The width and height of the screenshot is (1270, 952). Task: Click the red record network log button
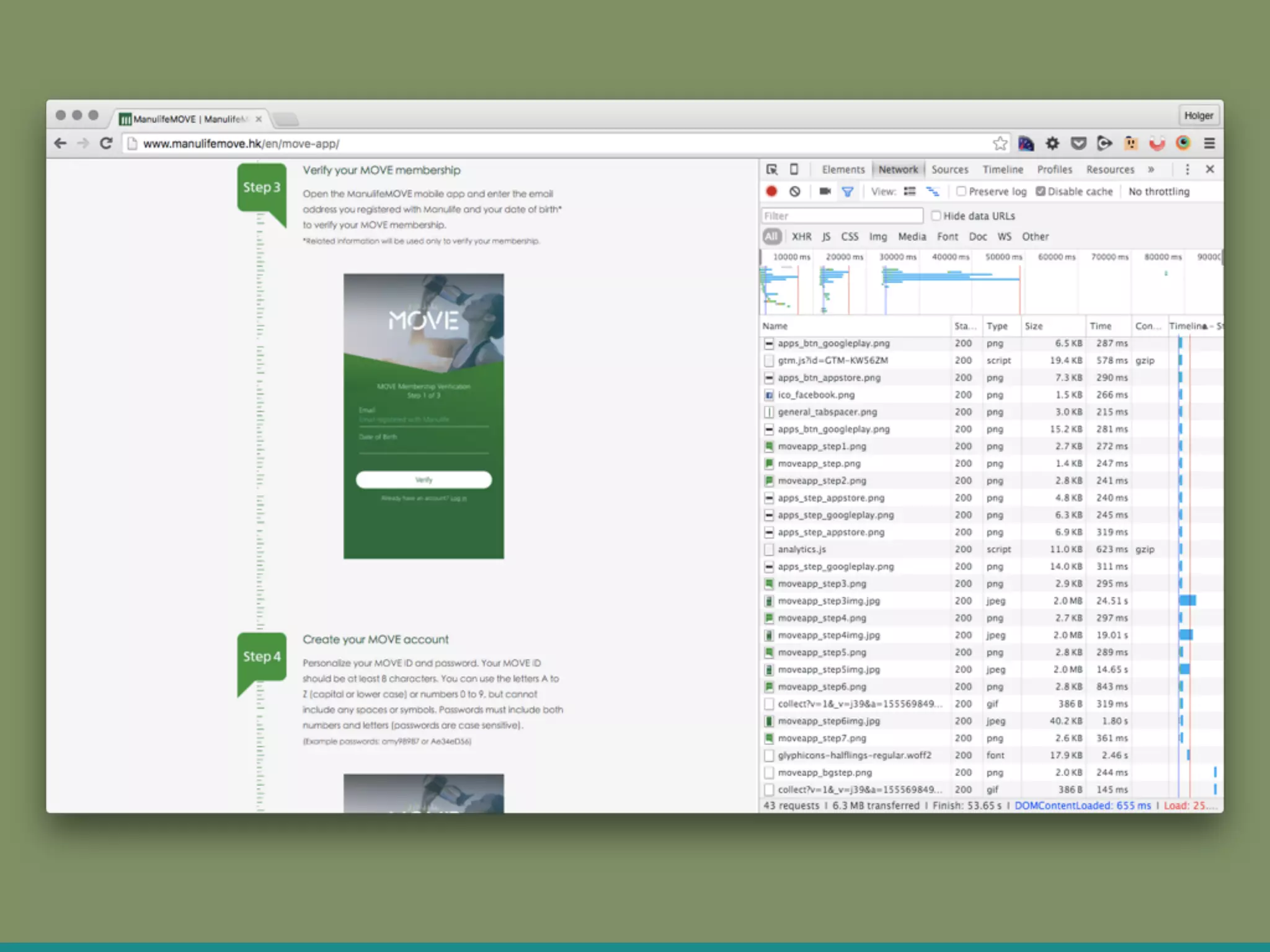point(771,192)
